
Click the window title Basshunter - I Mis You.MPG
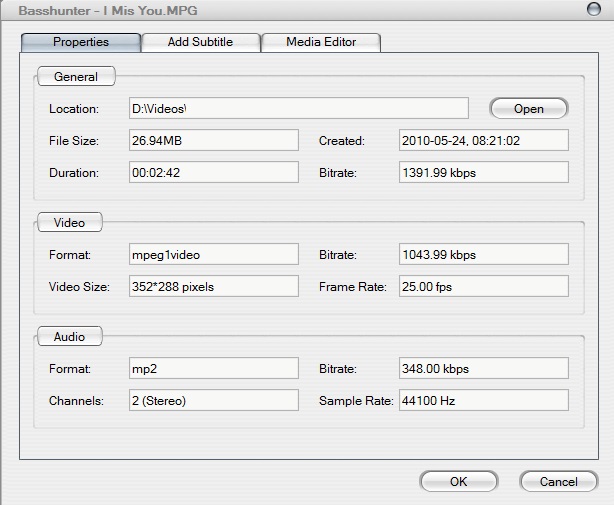click(108, 11)
